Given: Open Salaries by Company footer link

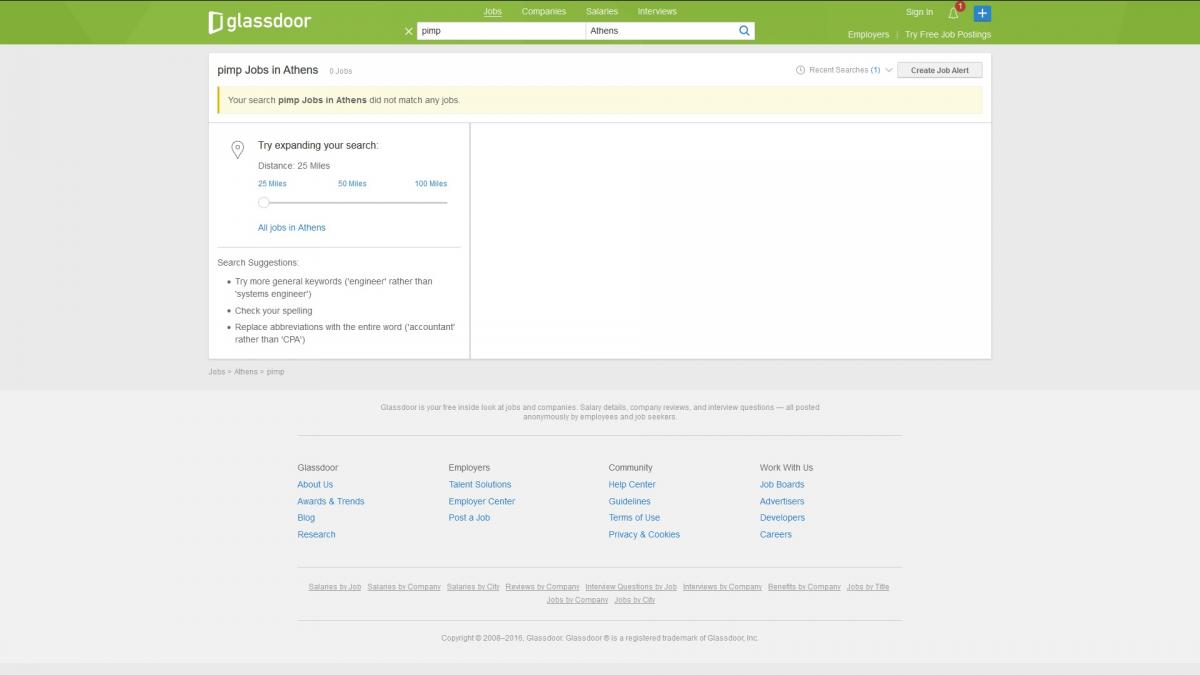Looking at the screenshot, I should (x=404, y=587).
